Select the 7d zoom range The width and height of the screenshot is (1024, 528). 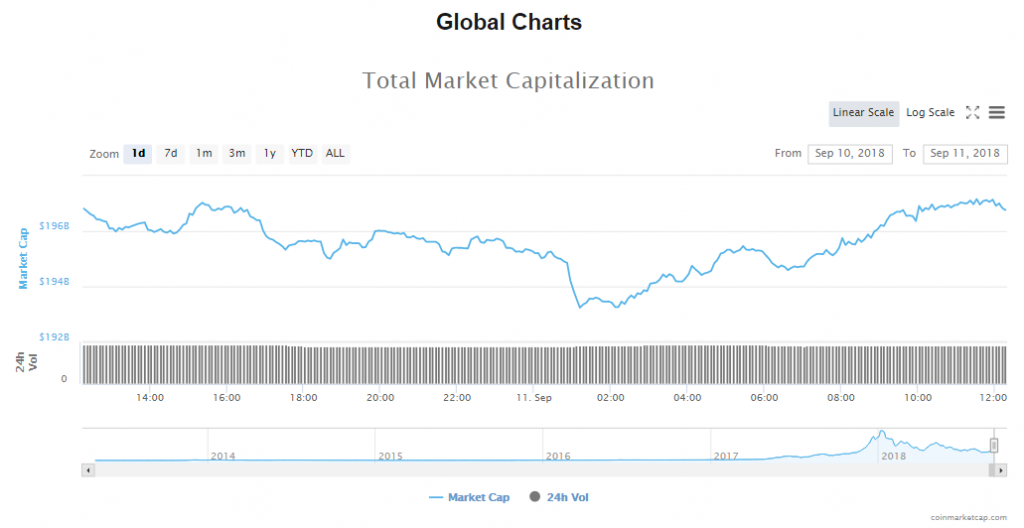tap(171, 154)
